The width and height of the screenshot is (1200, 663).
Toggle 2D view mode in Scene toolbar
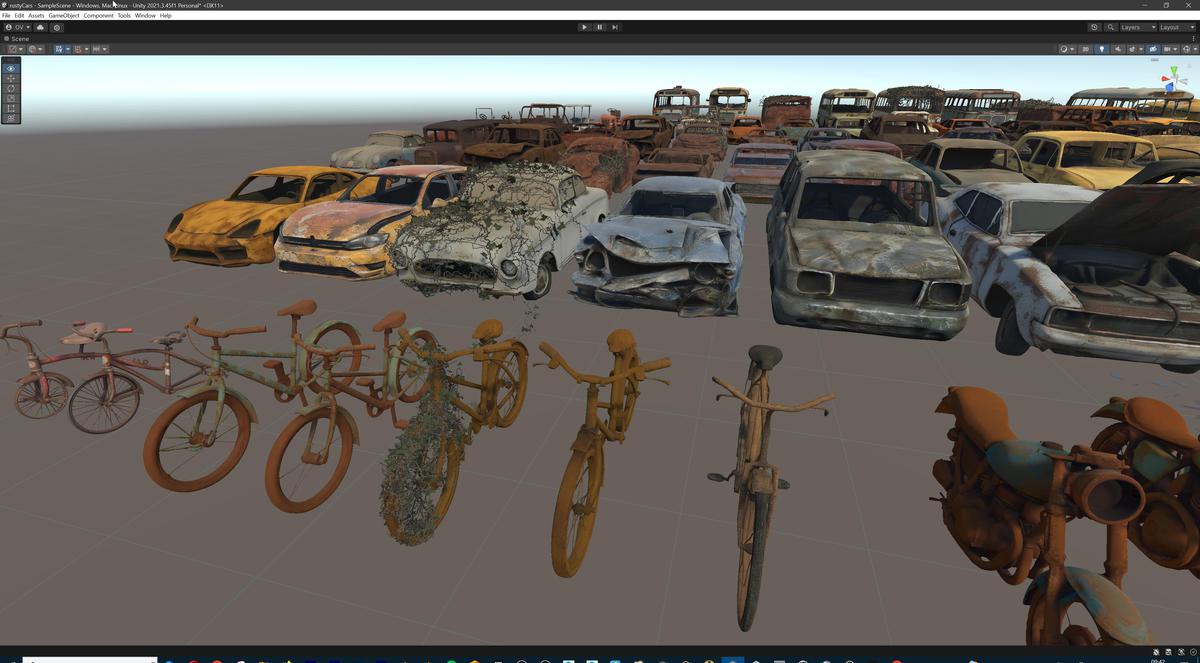(1086, 49)
